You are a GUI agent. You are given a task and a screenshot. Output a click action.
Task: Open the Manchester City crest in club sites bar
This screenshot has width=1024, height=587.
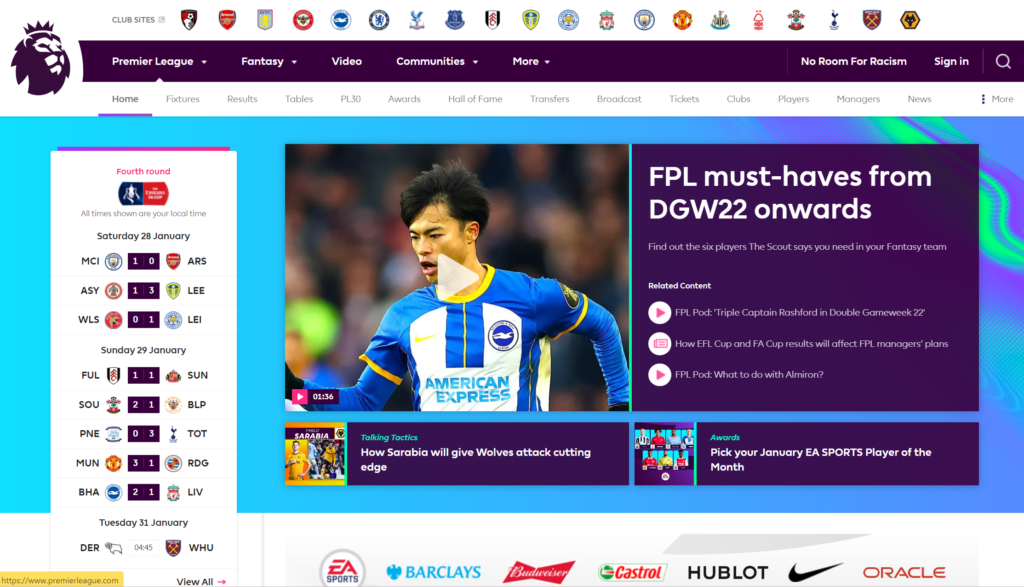pos(645,20)
